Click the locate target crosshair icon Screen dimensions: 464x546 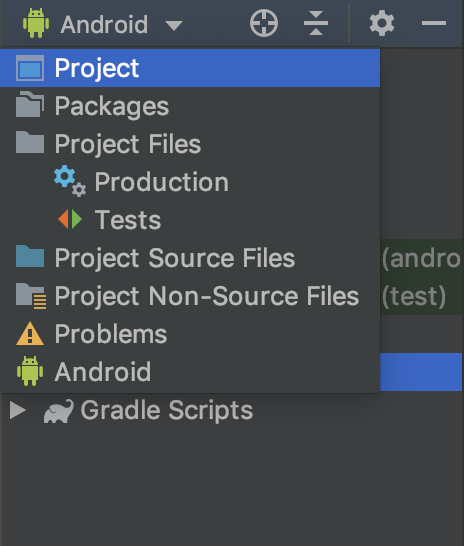pos(264,23)
